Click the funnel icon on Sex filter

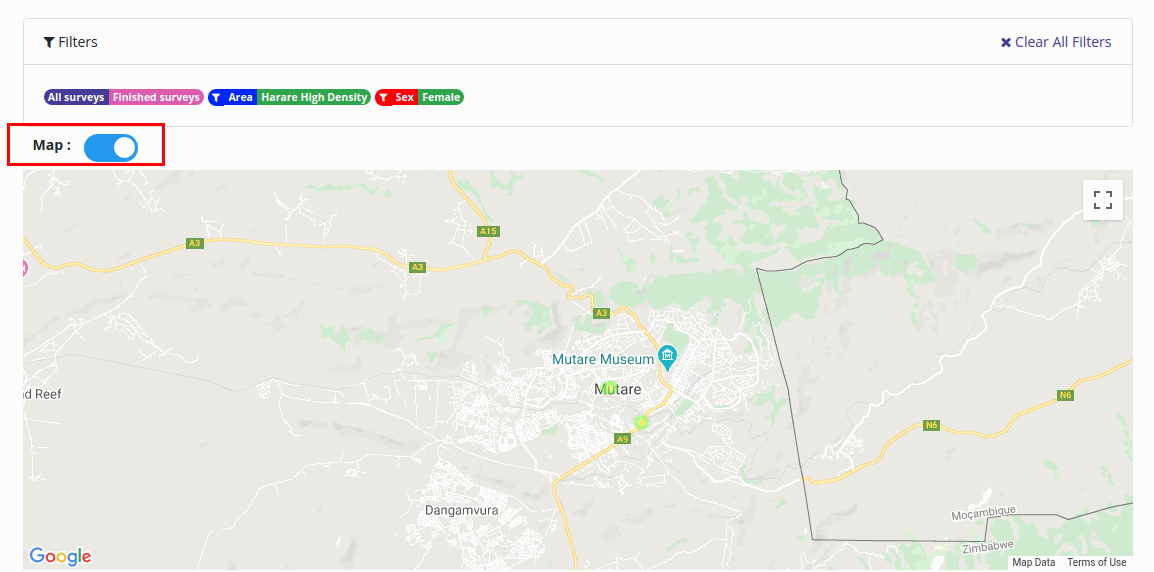coord(383,98)
